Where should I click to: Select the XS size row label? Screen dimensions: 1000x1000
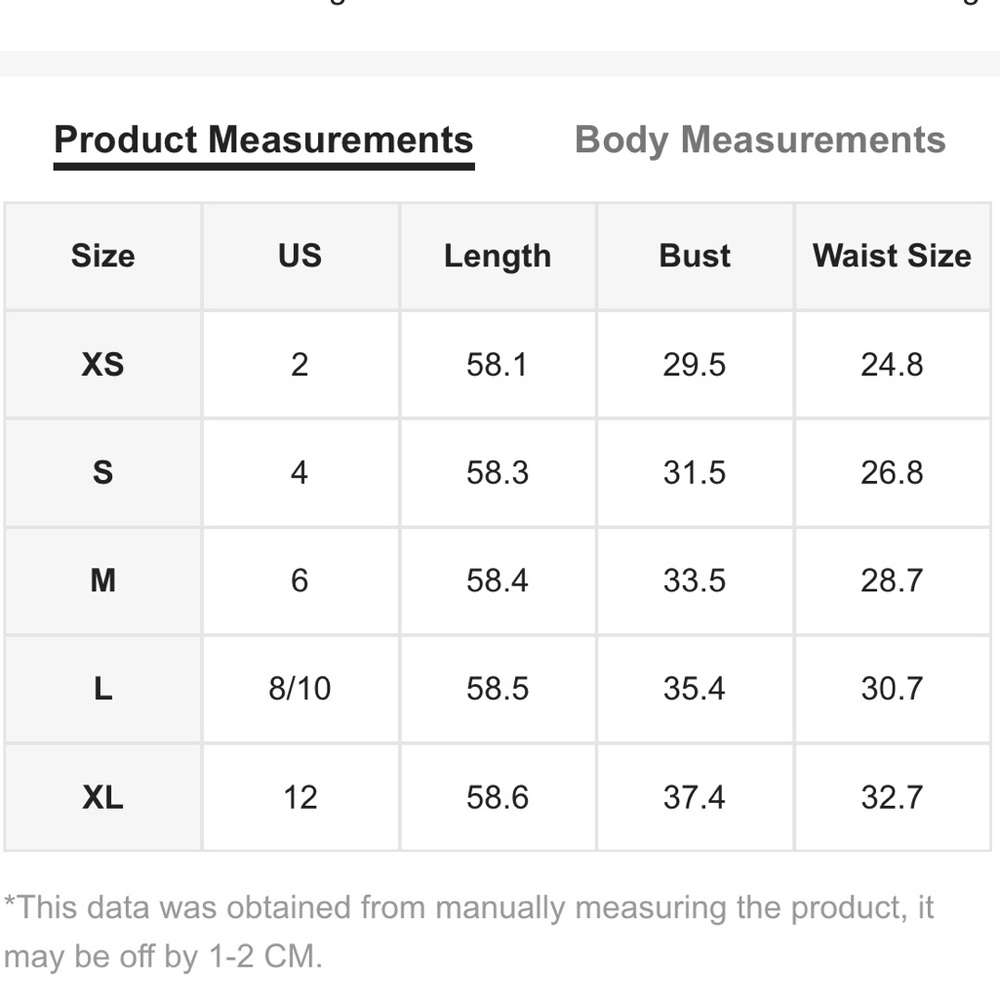coord(103,365)
